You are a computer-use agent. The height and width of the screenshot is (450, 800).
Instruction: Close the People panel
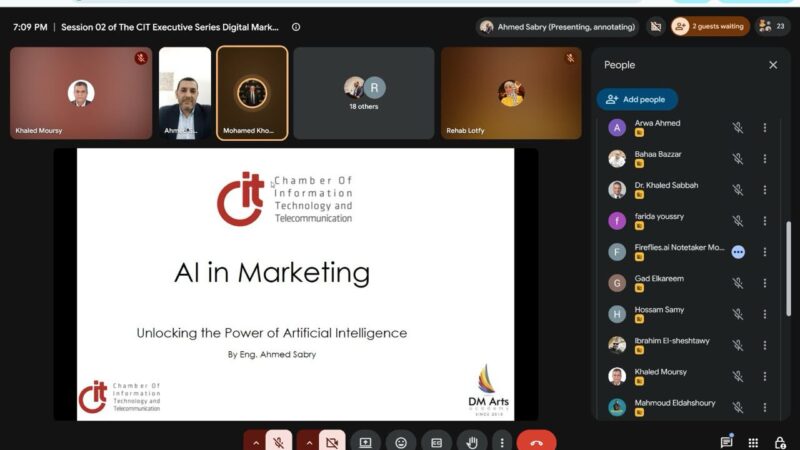click(x=773, y=65)
